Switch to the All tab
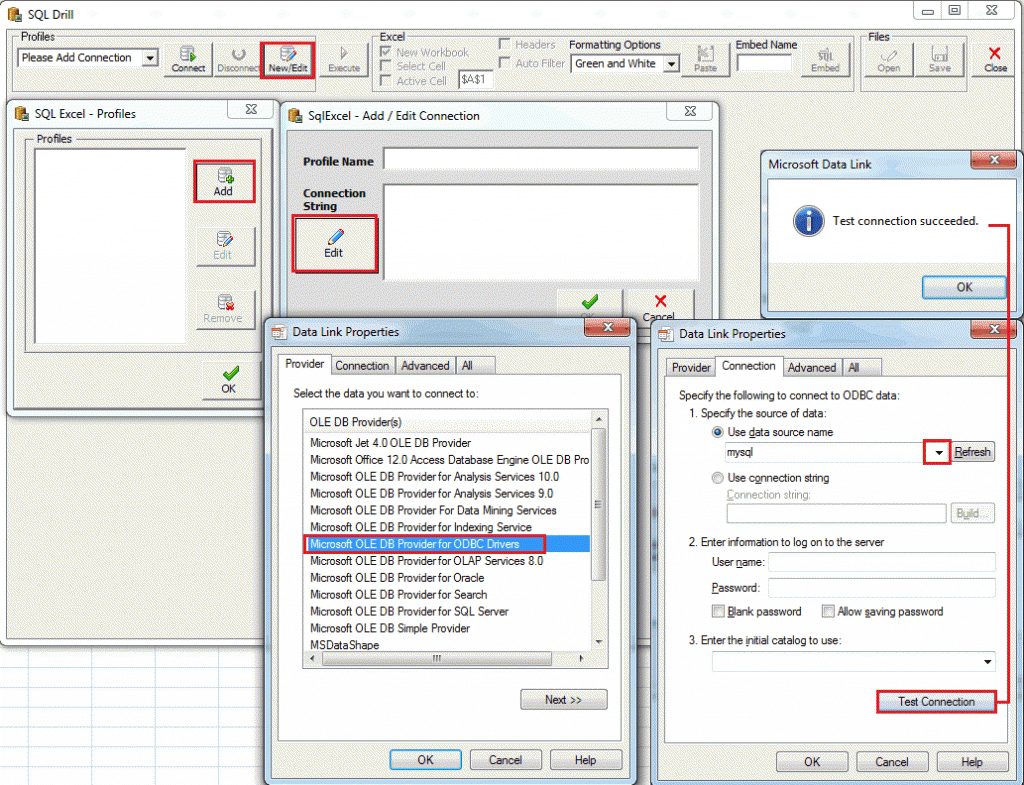The height and width of the screenshot is (785, 1024). point(861,367)
